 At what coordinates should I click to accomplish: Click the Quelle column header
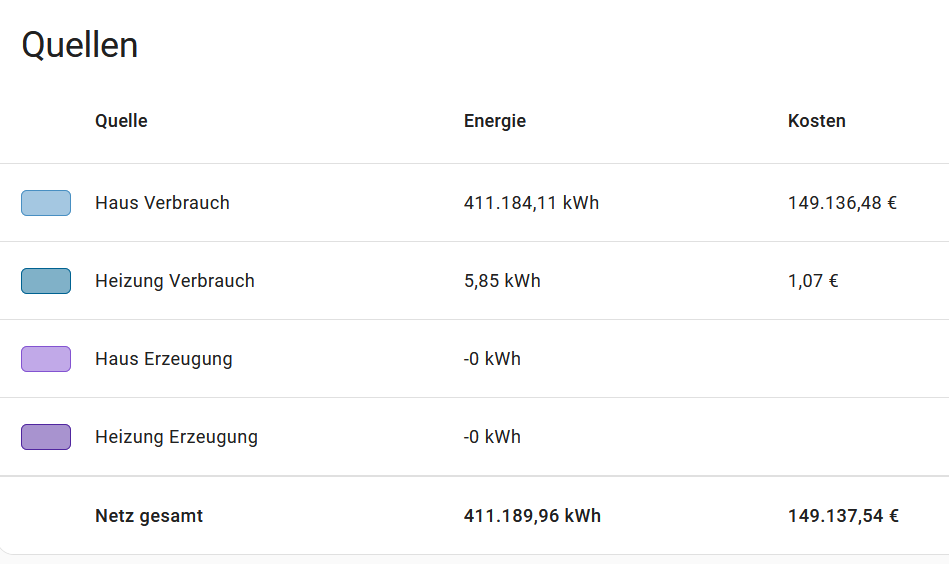coord(121,121)
